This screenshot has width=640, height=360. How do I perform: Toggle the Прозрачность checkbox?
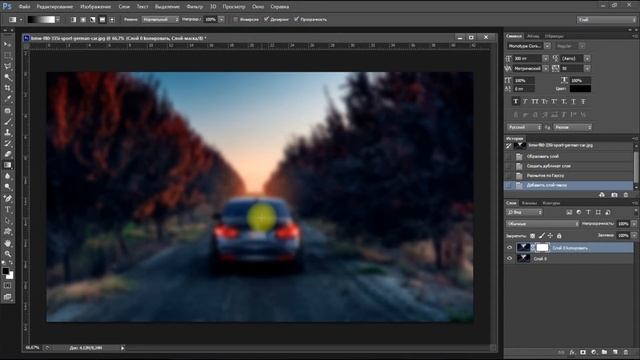pos(296,19)
